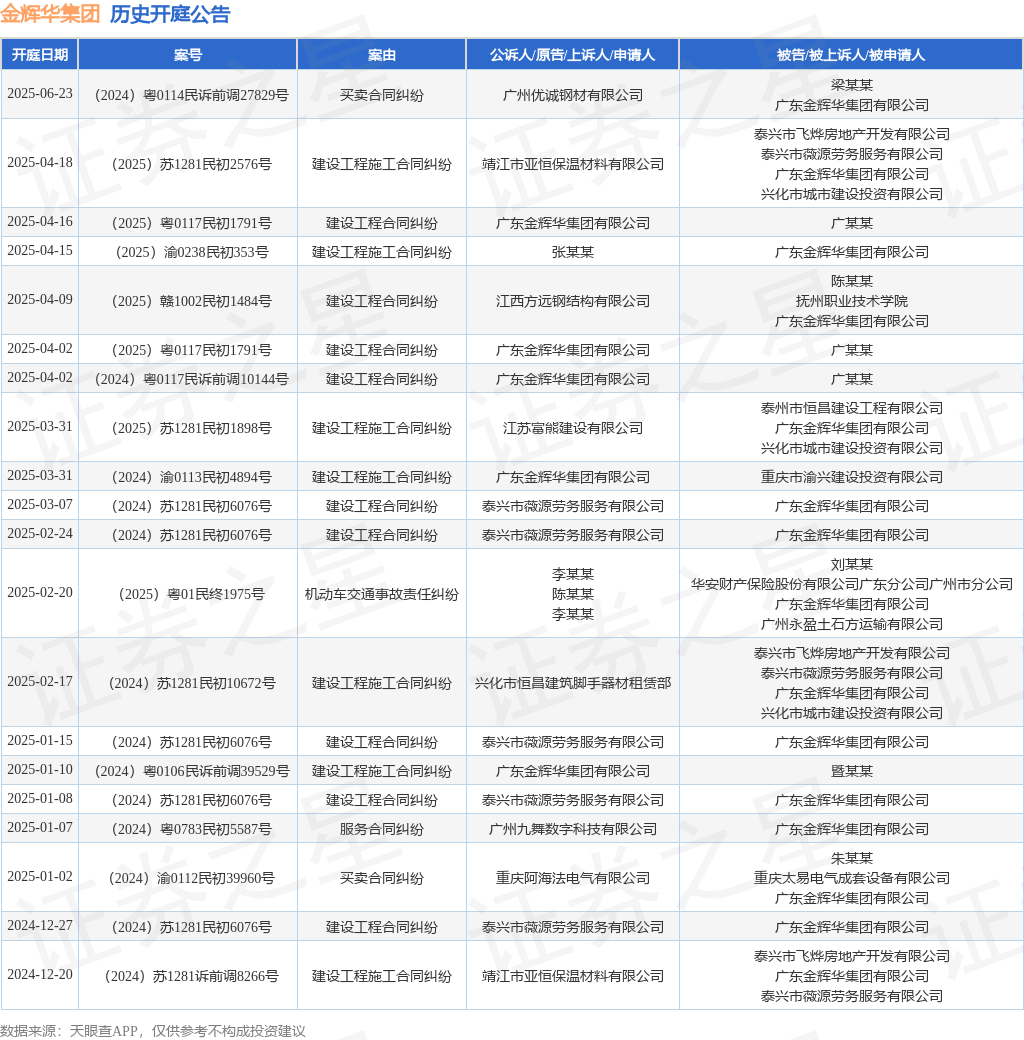1024x1040 pixels.
Task: Click the date cell 2025-01-10
Action: click(40, 769)
